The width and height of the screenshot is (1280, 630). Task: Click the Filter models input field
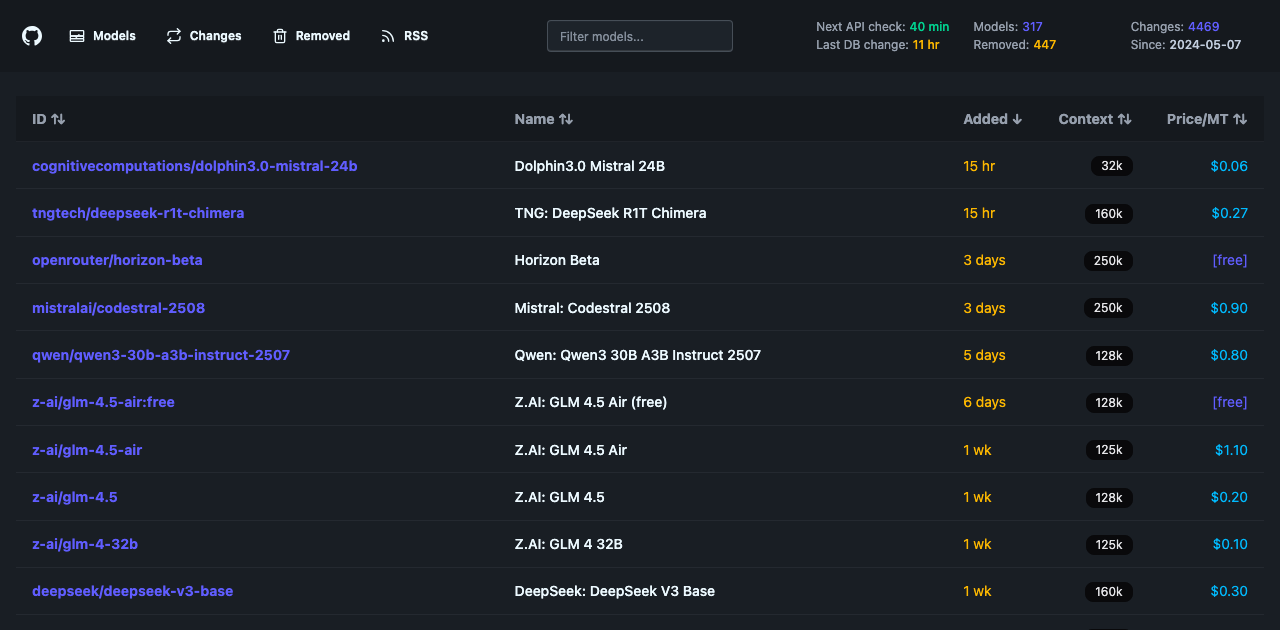click(639, 35)
